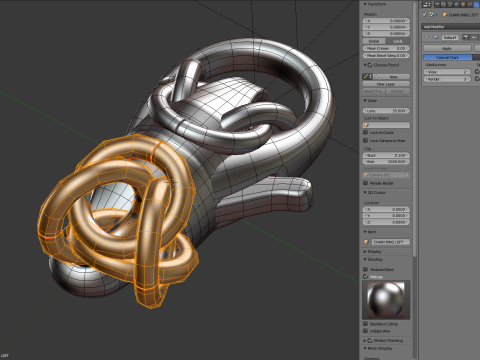Click the Convert grease pencil button

coord(397,91)
